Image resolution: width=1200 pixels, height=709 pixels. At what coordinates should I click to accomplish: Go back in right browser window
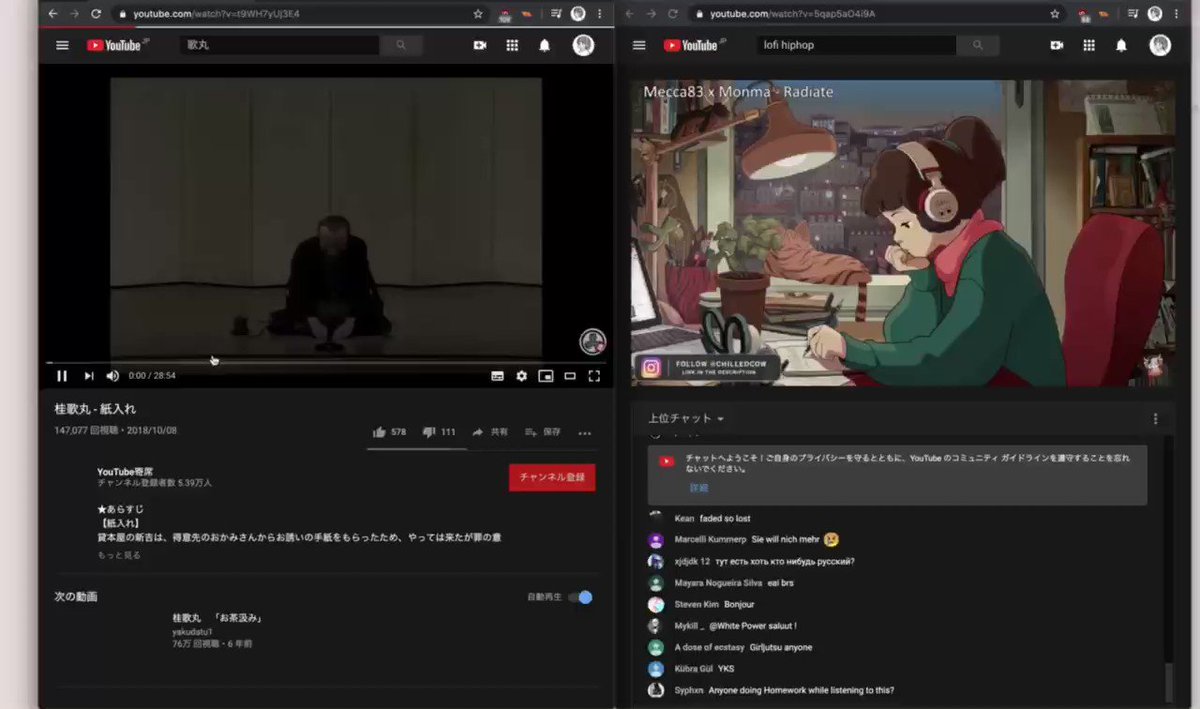click(630, 14)
